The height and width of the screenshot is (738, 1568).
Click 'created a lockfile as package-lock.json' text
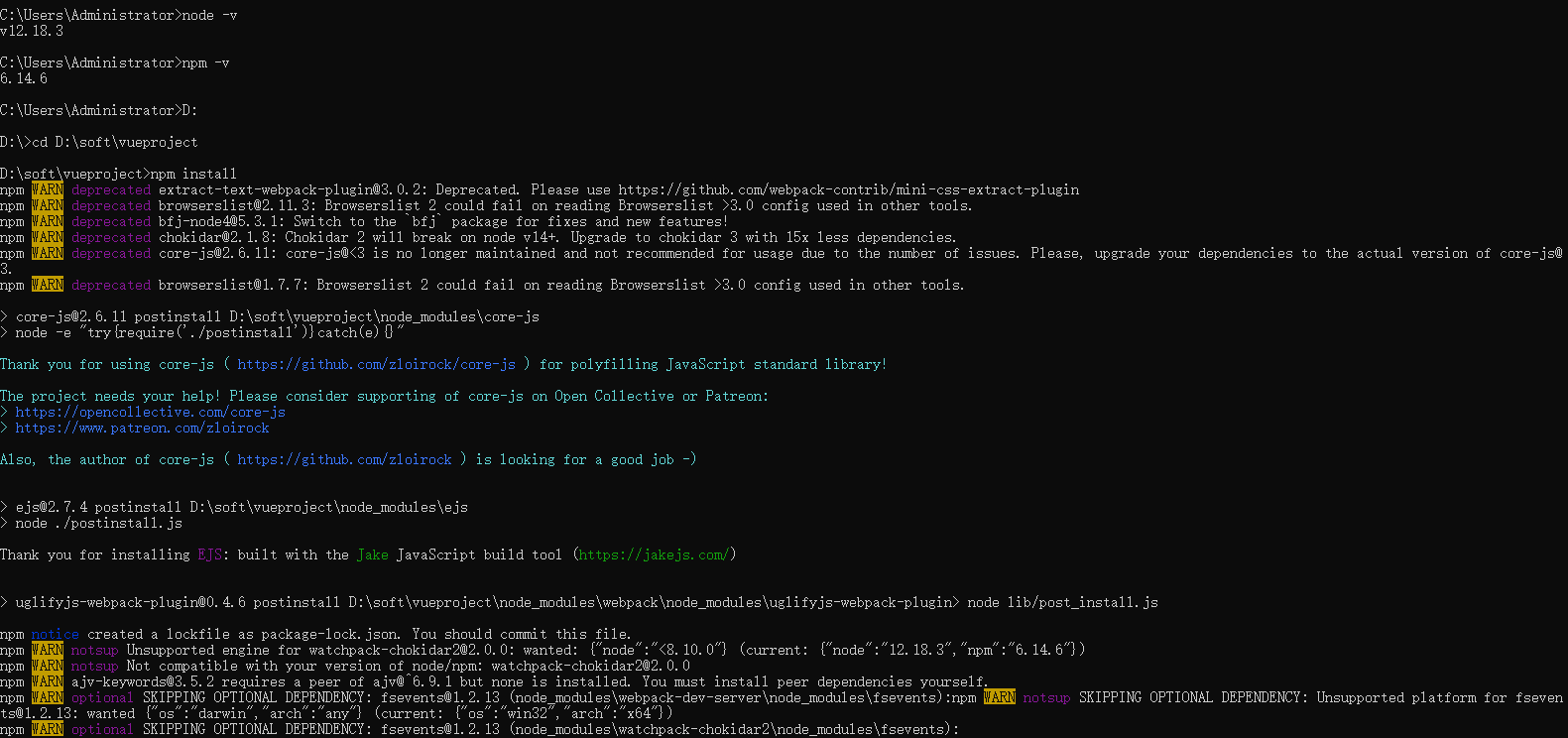244,634
